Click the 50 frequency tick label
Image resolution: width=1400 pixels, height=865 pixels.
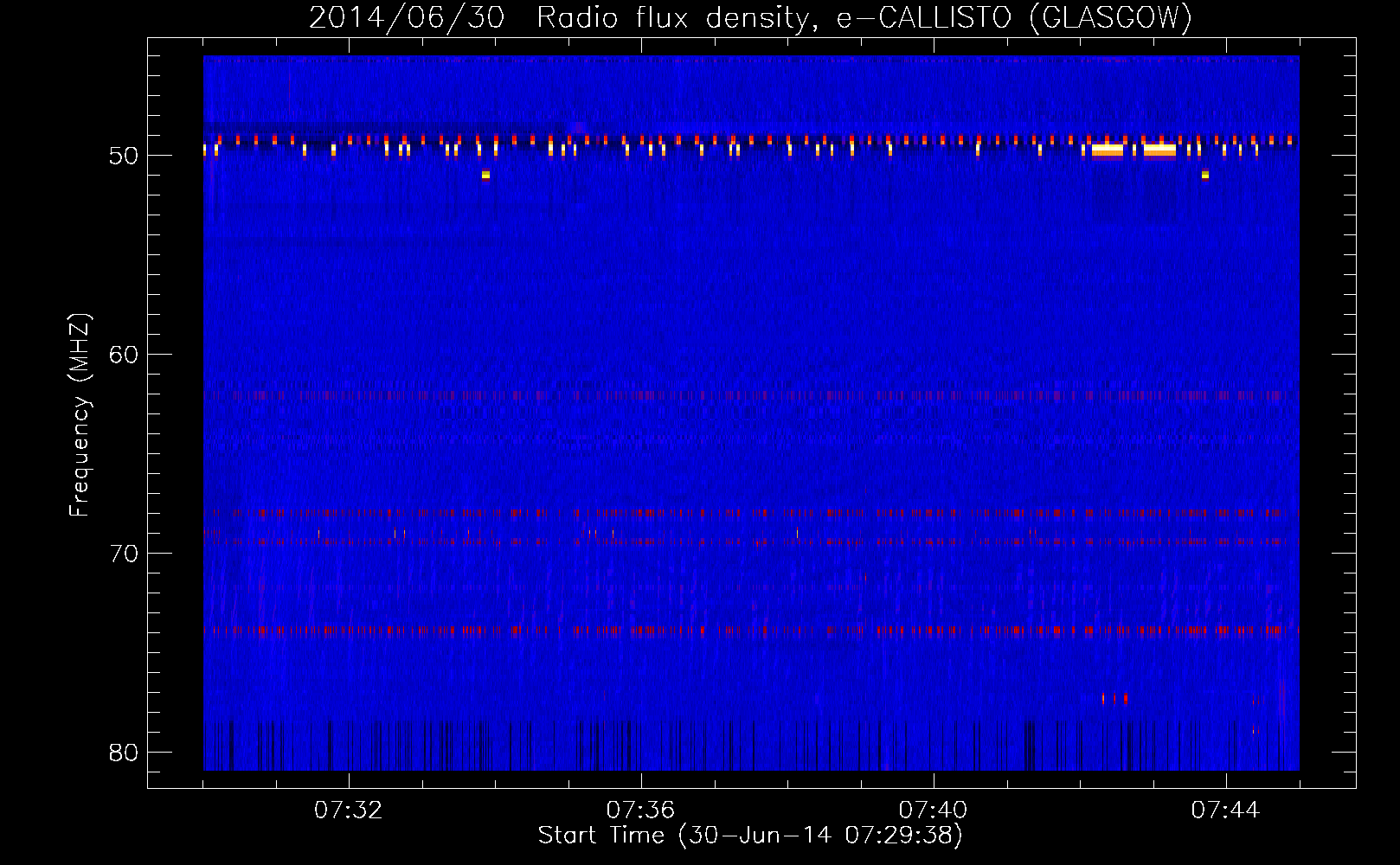(124, 156)
